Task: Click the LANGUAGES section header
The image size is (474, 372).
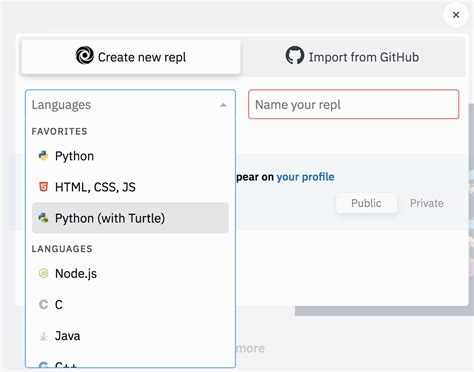Action: pos(62,249)
